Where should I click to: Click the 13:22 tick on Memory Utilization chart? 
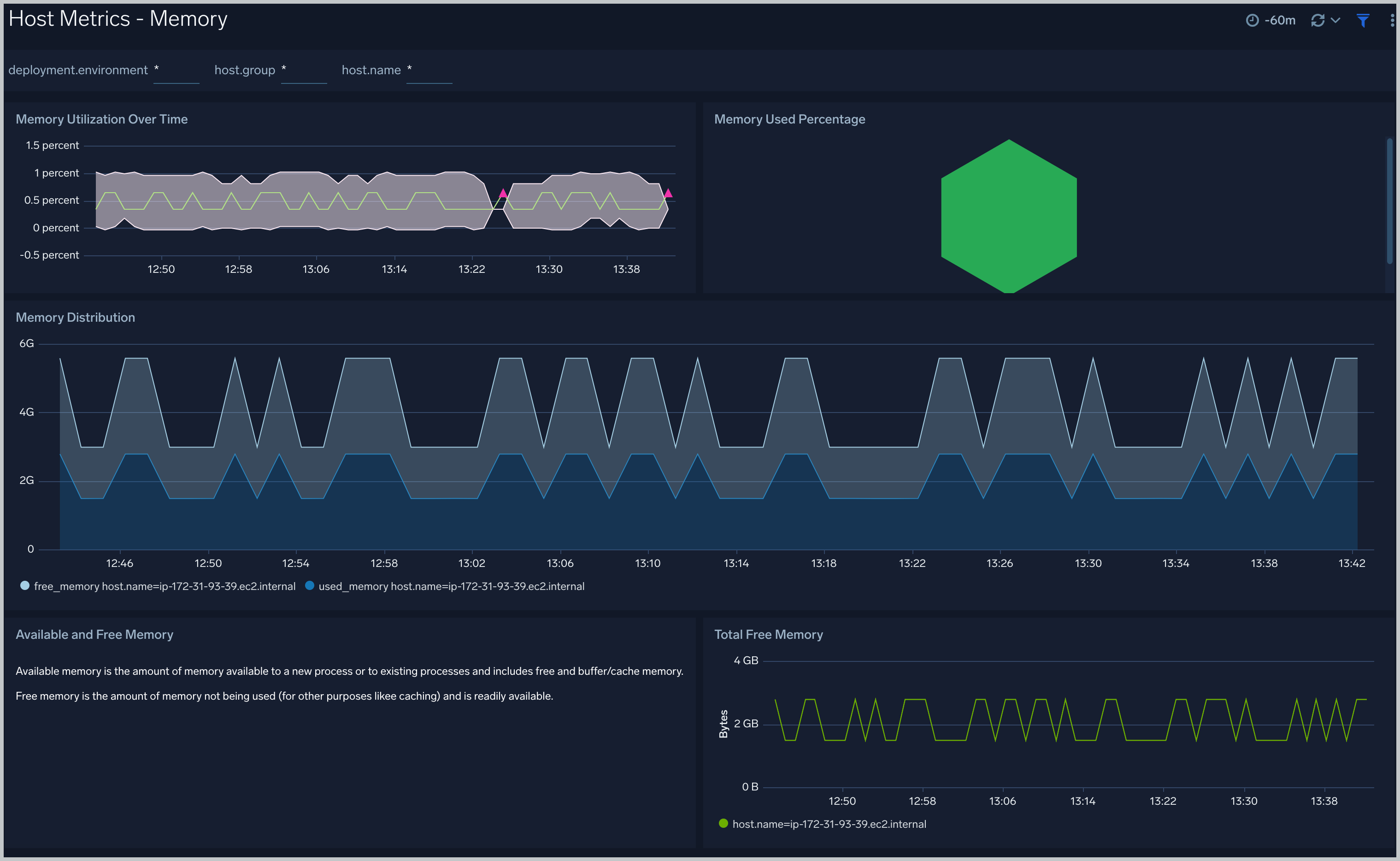point(471,269)
